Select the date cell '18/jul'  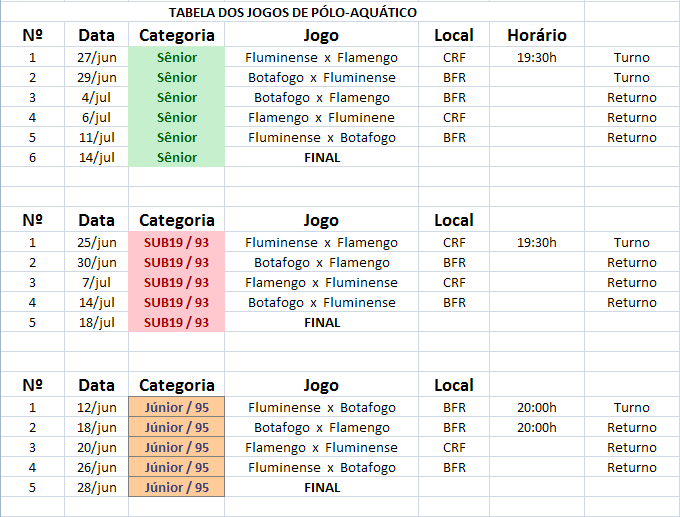(97, 322)
